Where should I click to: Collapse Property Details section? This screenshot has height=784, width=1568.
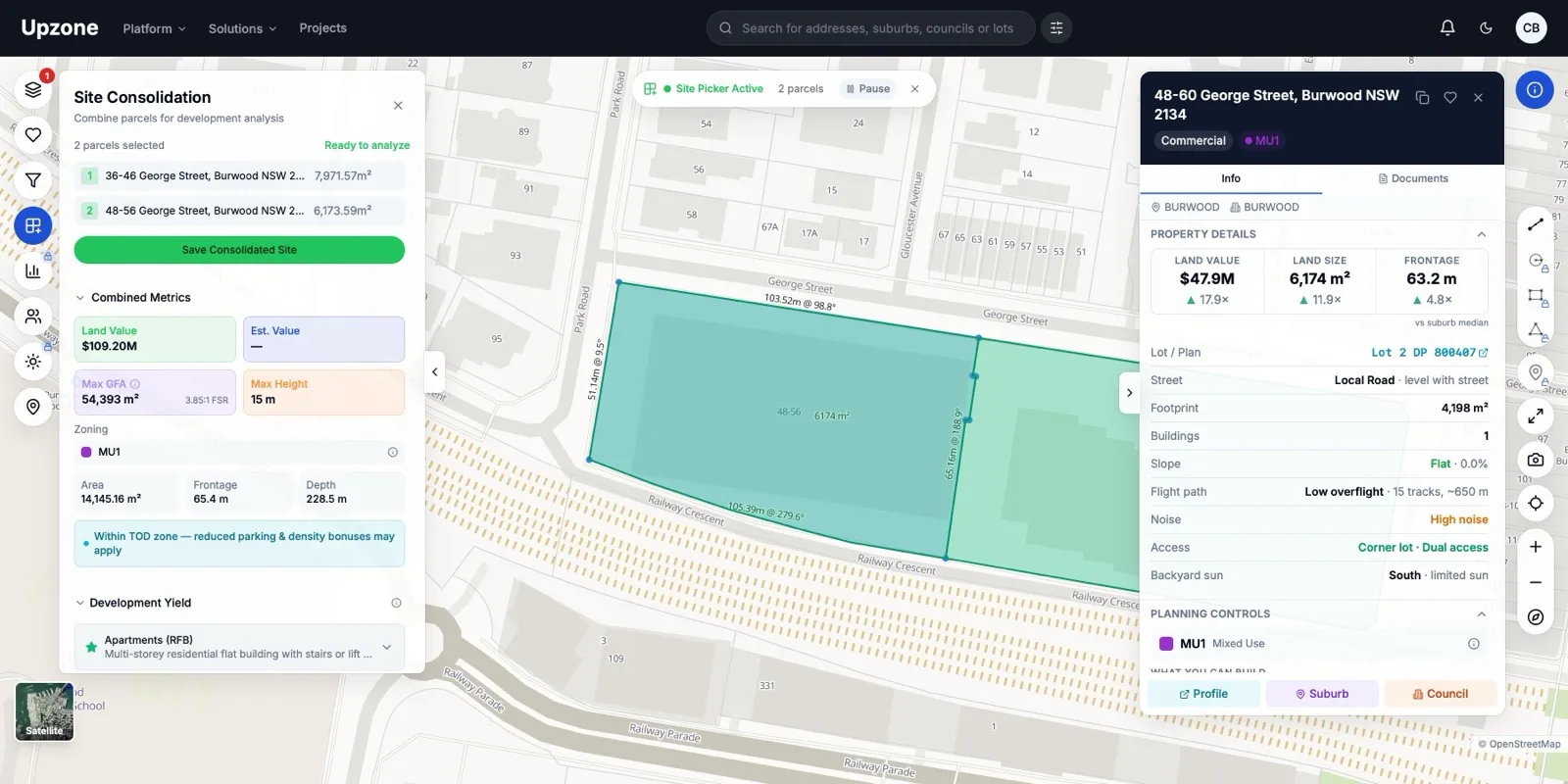click(1481, 235)
